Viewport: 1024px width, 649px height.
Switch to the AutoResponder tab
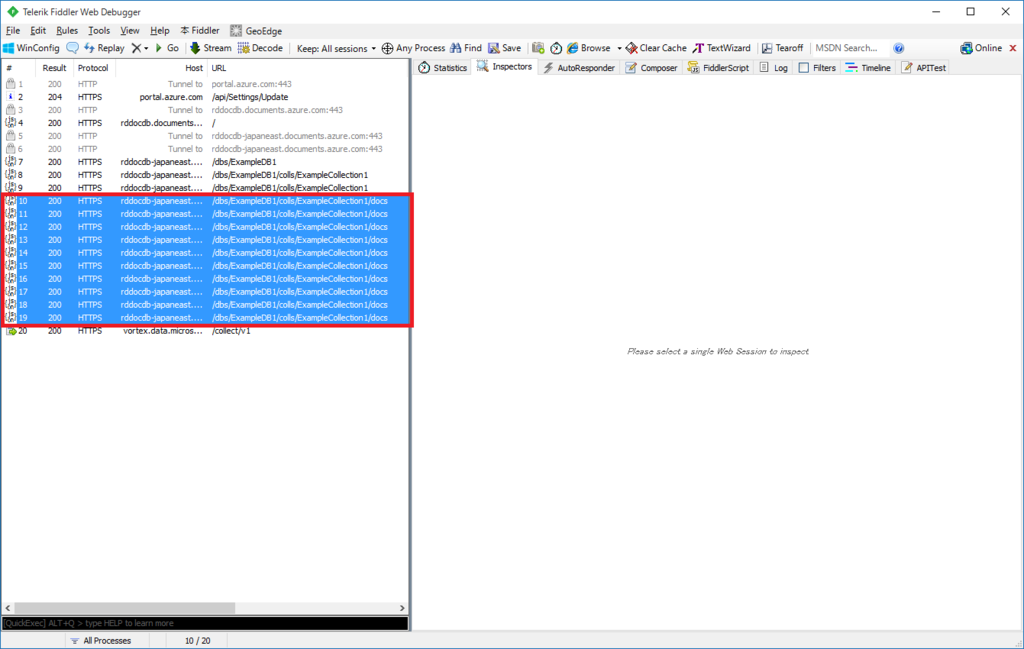pos(579,67)
